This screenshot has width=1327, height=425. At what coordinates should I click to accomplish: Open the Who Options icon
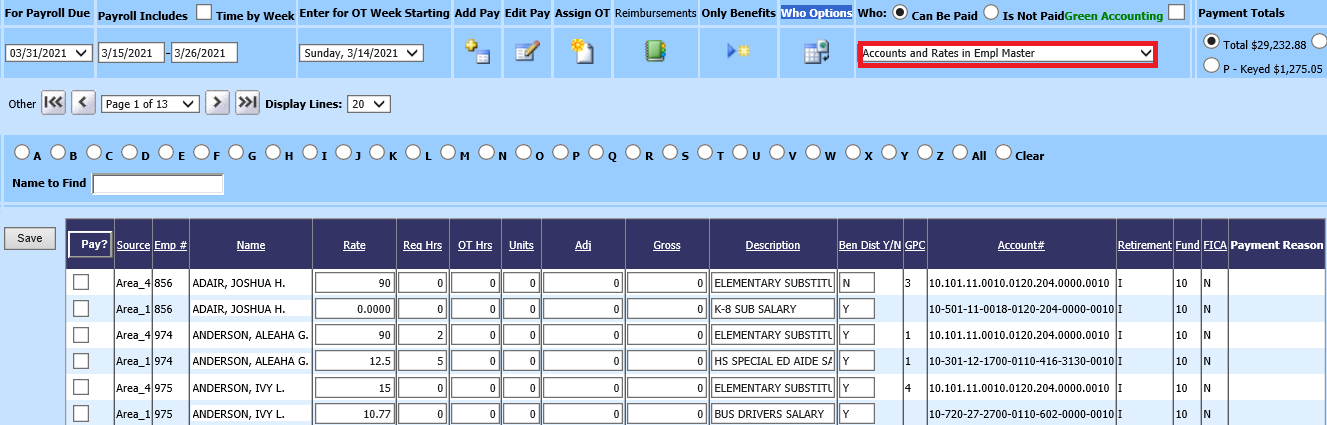[x=817, y=53]
